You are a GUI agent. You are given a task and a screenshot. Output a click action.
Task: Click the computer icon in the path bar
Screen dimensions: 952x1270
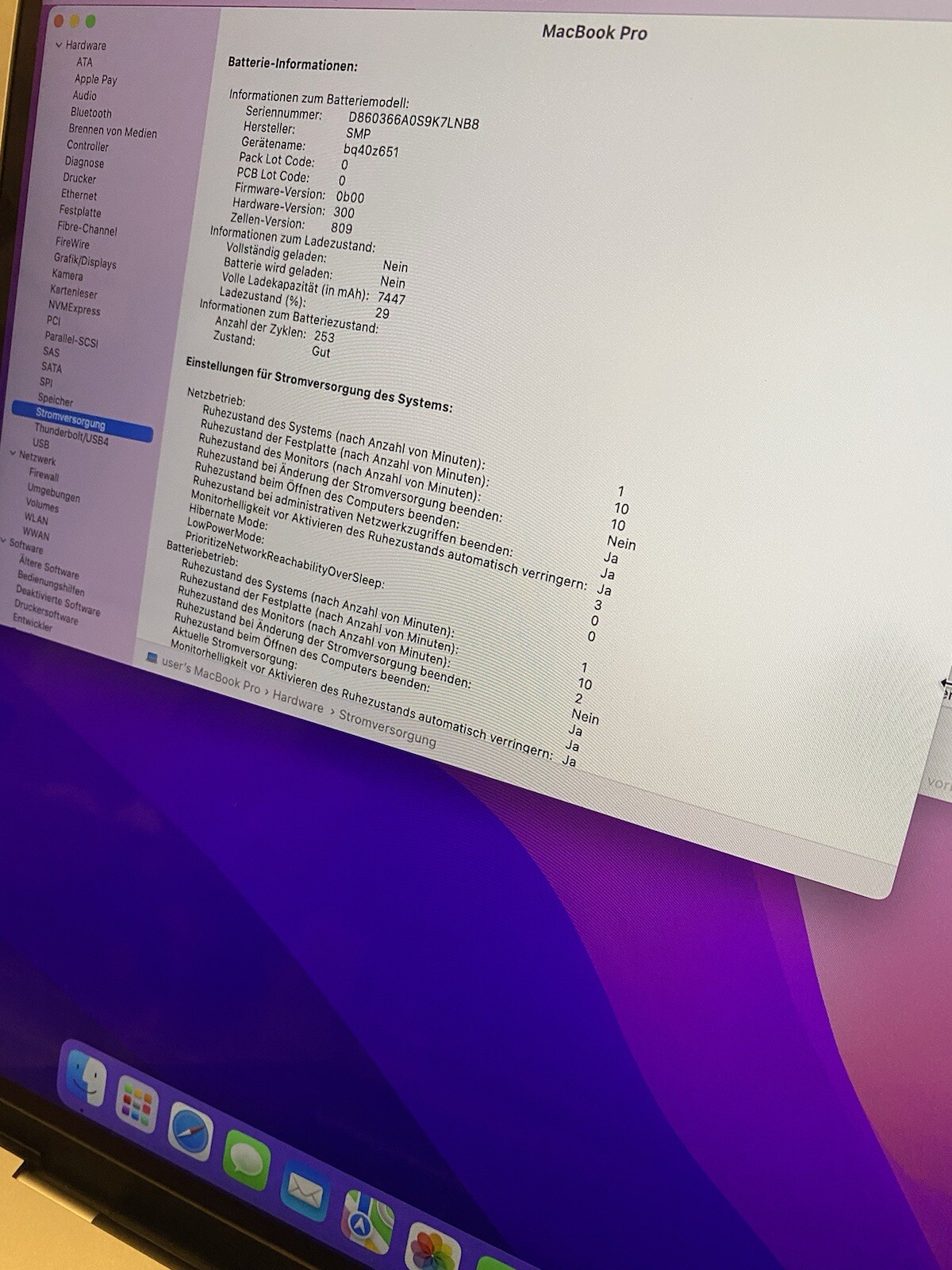[152, 657]
